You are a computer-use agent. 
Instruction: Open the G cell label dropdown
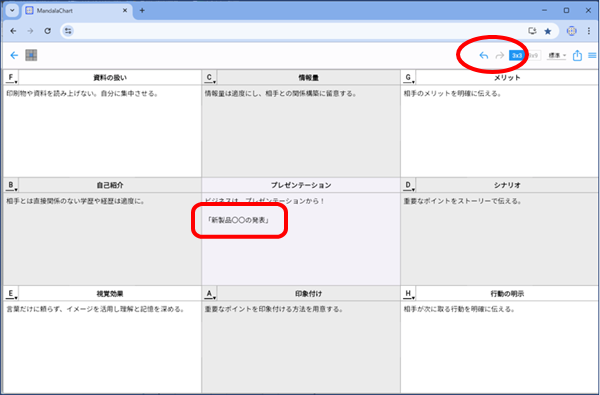click(408, 78)
